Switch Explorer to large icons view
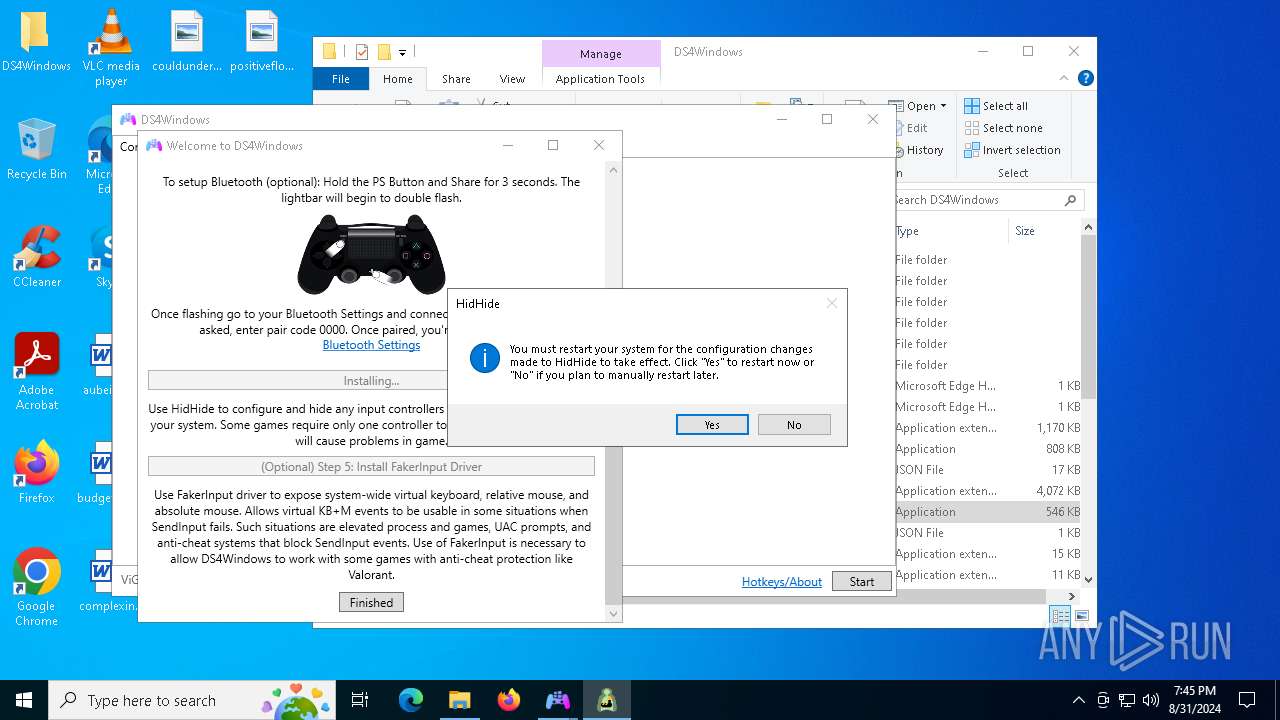 coord(1081,616)
